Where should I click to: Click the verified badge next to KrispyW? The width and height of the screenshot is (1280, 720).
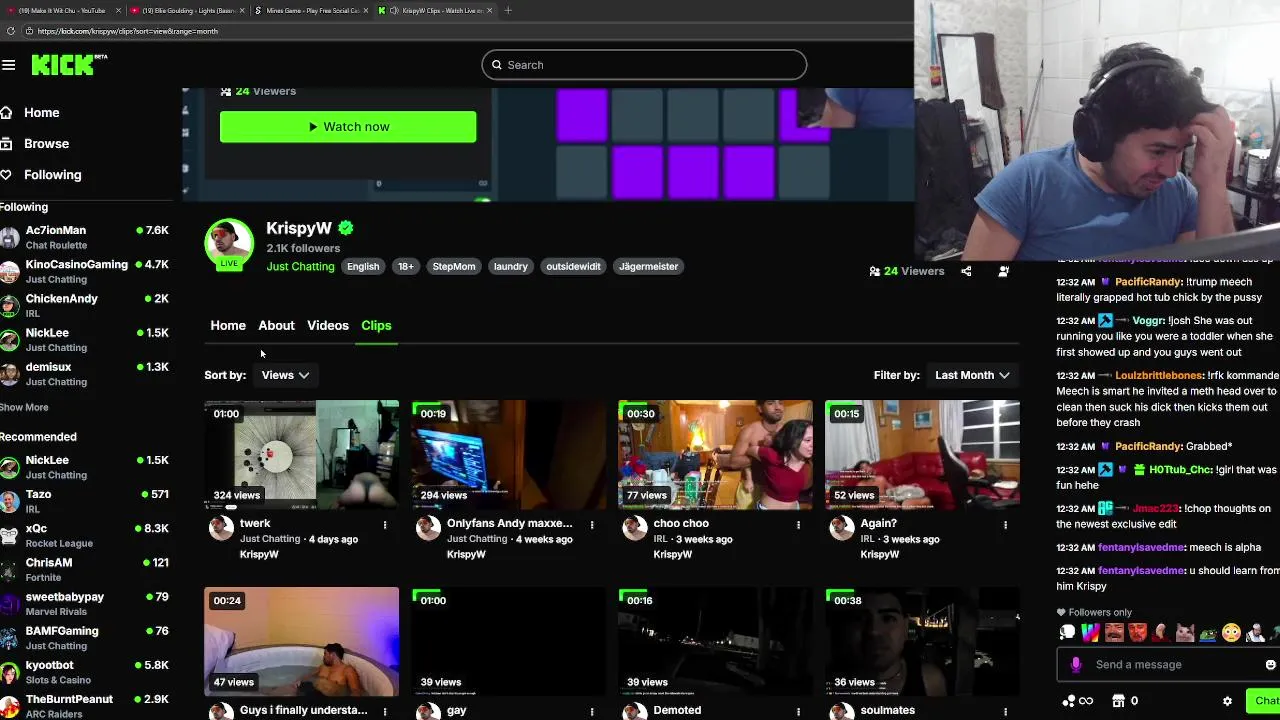[x=346, y=228]
